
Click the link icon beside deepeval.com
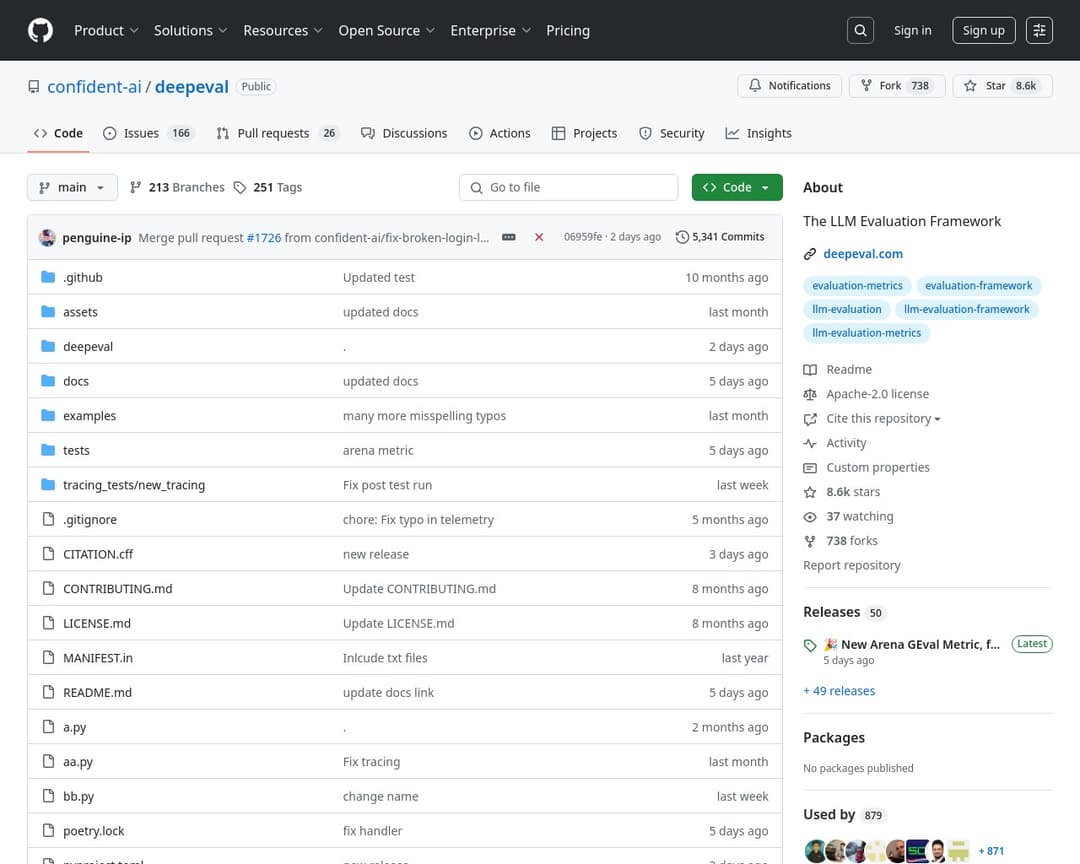click(x=810, y=254)
